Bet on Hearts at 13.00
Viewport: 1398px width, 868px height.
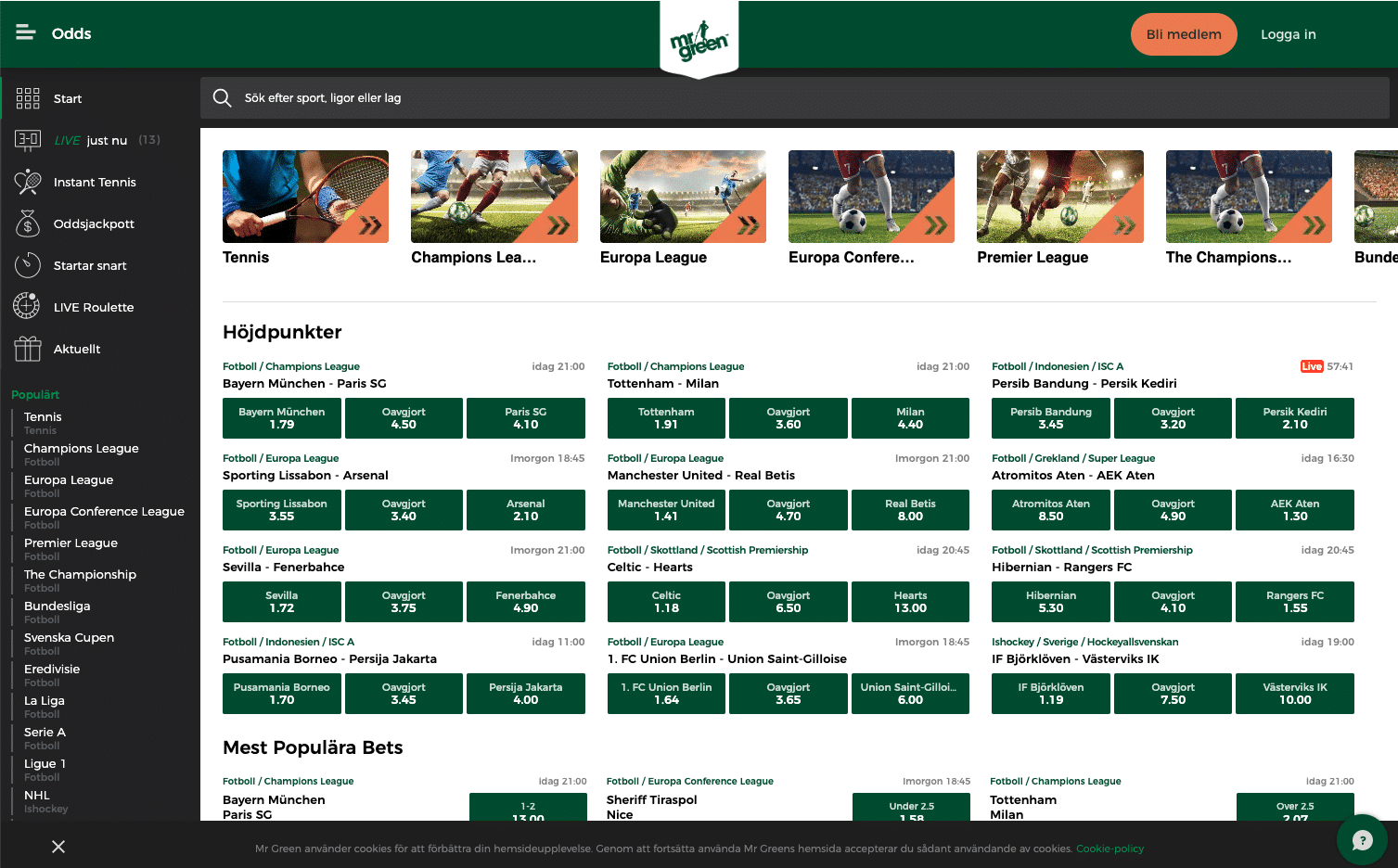pos(910,602)
